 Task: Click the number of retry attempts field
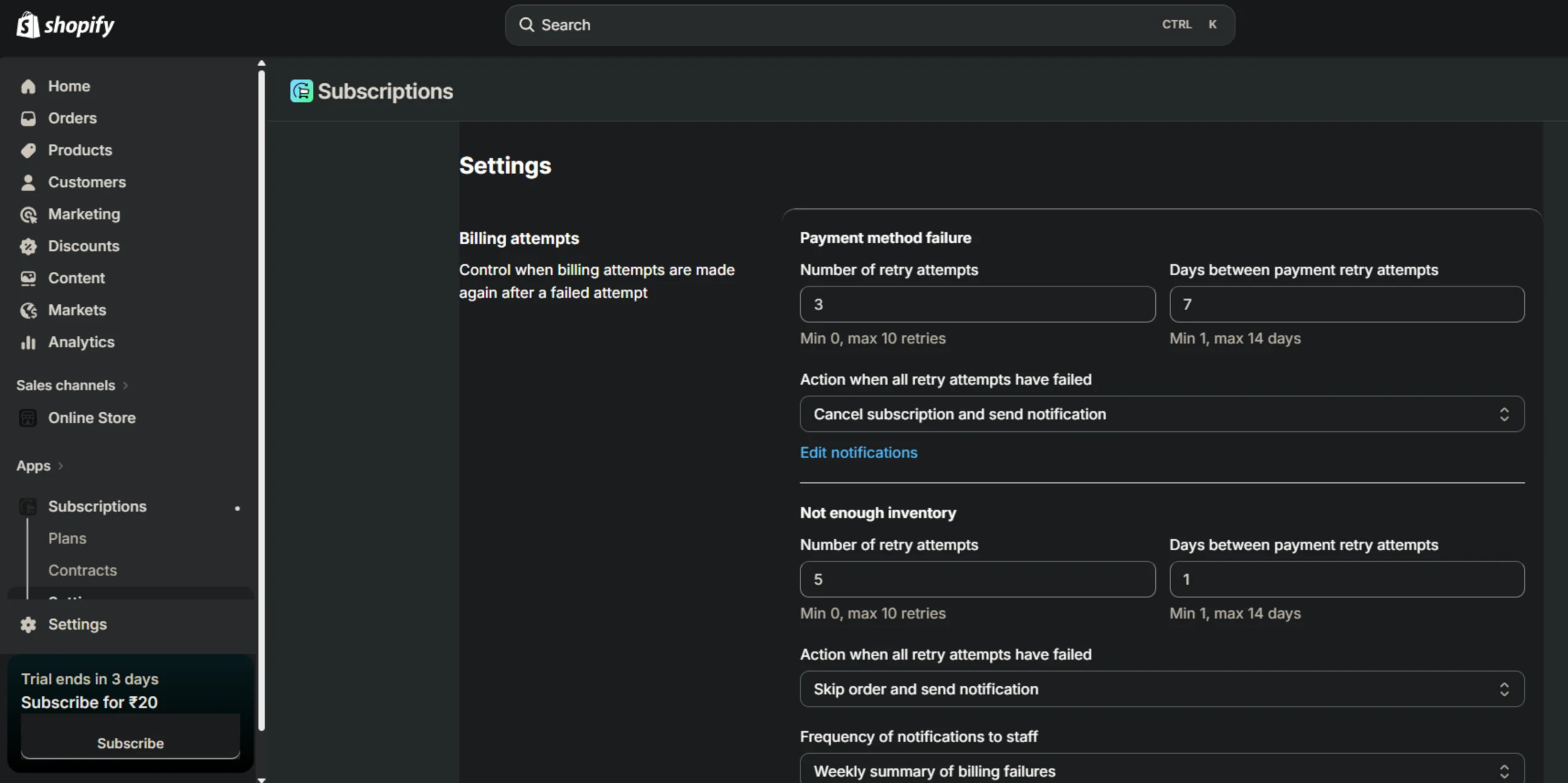point(977,304)
